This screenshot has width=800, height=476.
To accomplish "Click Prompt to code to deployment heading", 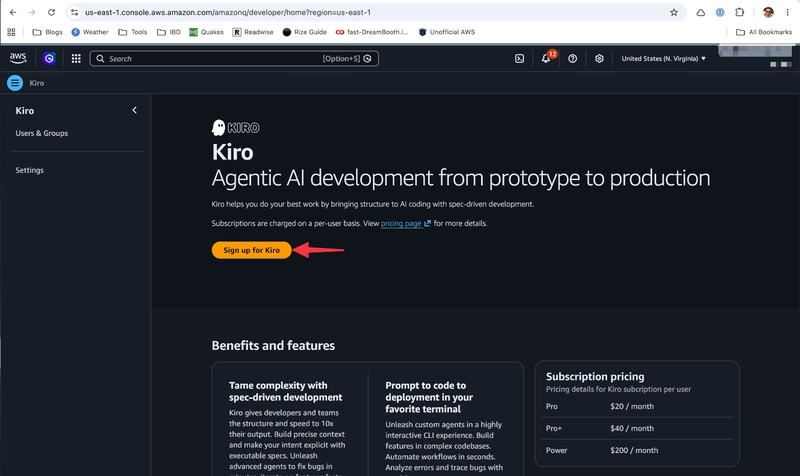I will point(429,397).
